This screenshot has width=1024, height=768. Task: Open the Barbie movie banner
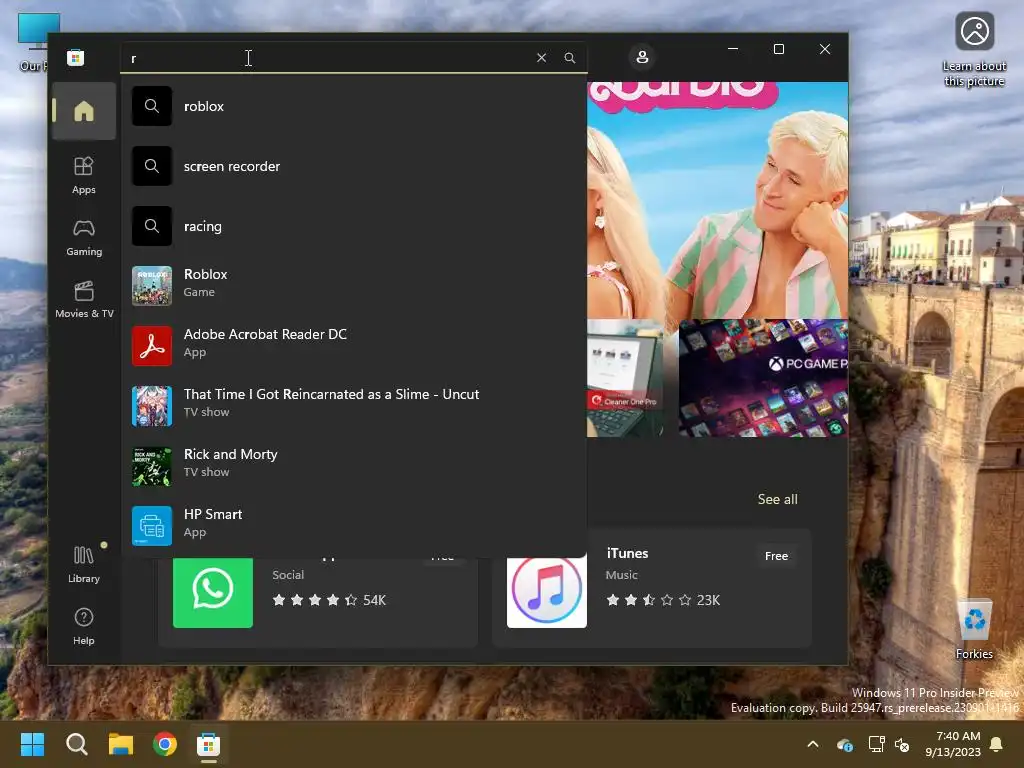click(x=717, y=199)
